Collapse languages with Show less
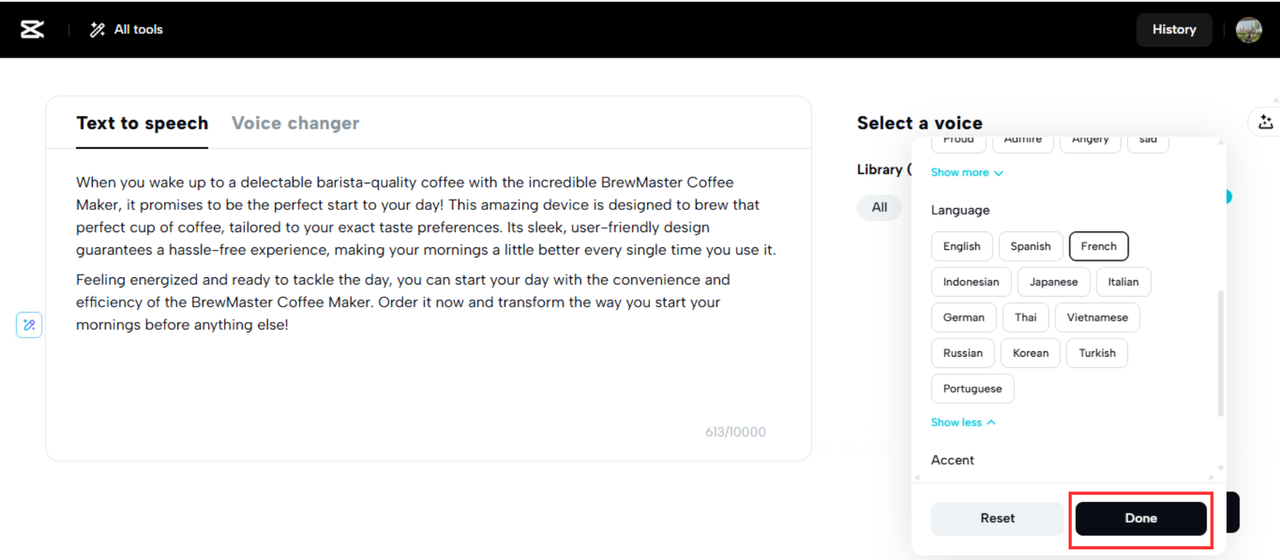This screenshot has height=560, width=1280. click(962, 422)
